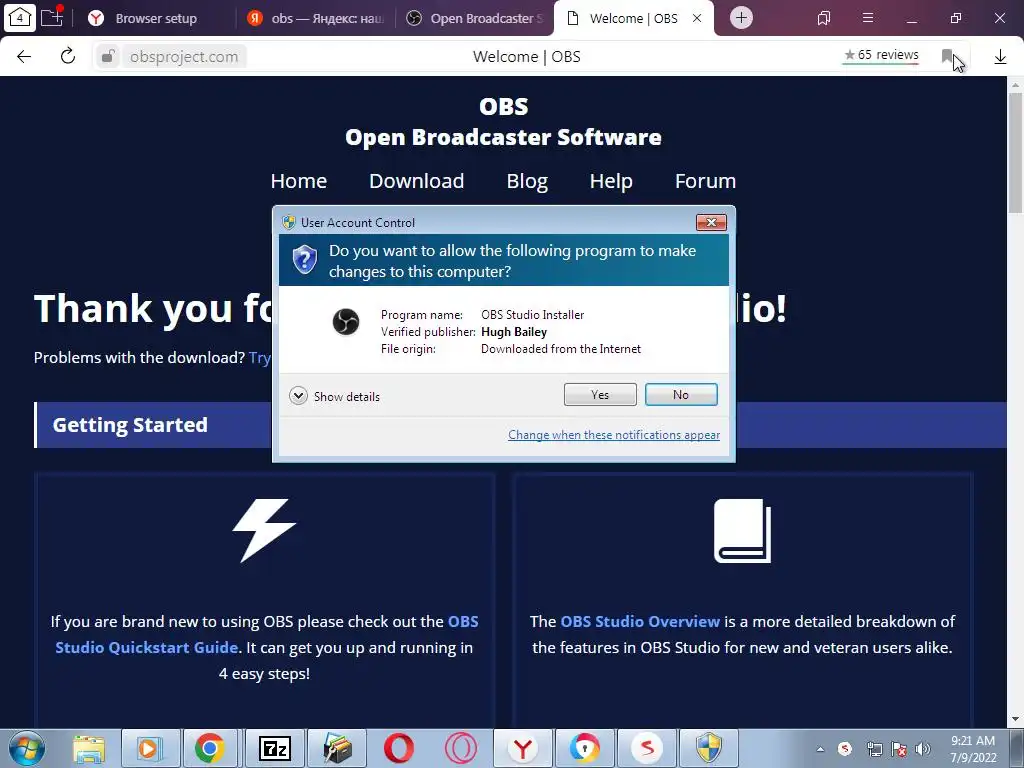Open browser downloads arrow
1024x768 pixels.
click(1000, 57)
